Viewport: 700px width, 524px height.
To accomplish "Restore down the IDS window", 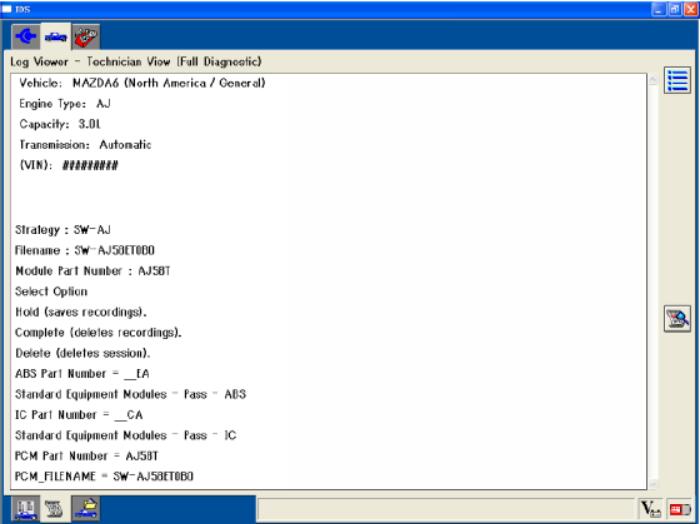I will click(674, 9).
